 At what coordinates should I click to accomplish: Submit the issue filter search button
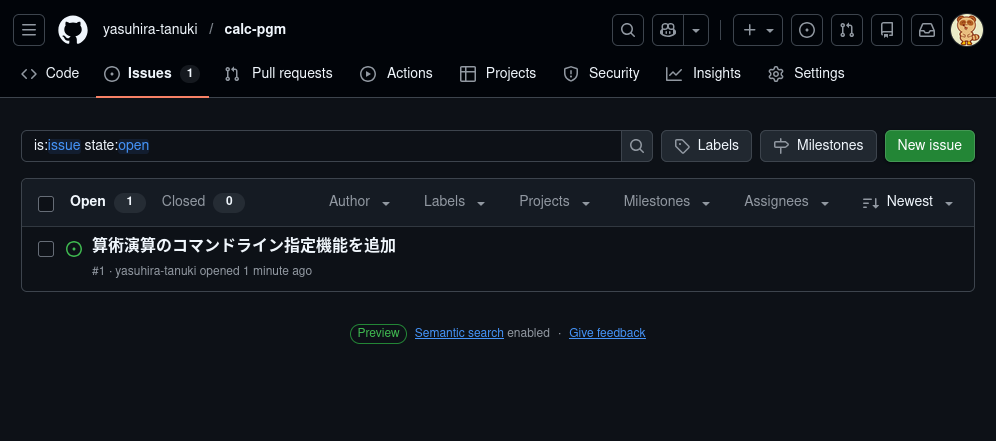coord(637,146)
